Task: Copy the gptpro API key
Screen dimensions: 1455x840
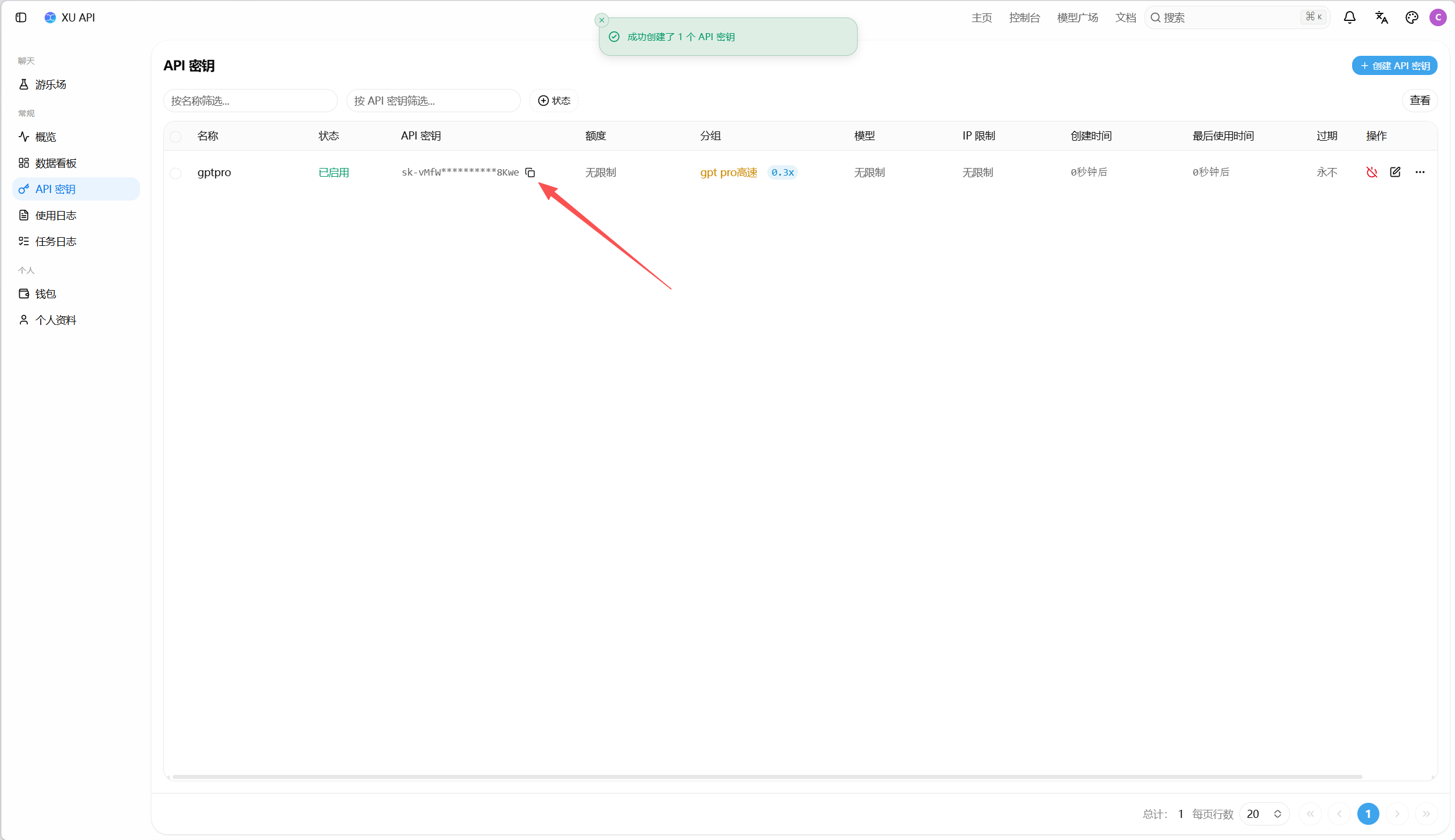Action: 530,172
